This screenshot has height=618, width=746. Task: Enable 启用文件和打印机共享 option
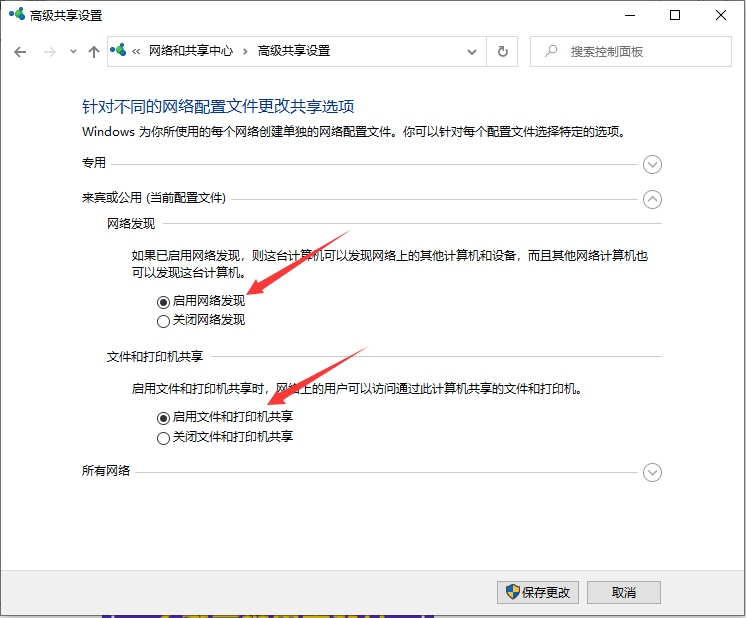point(164,417)
